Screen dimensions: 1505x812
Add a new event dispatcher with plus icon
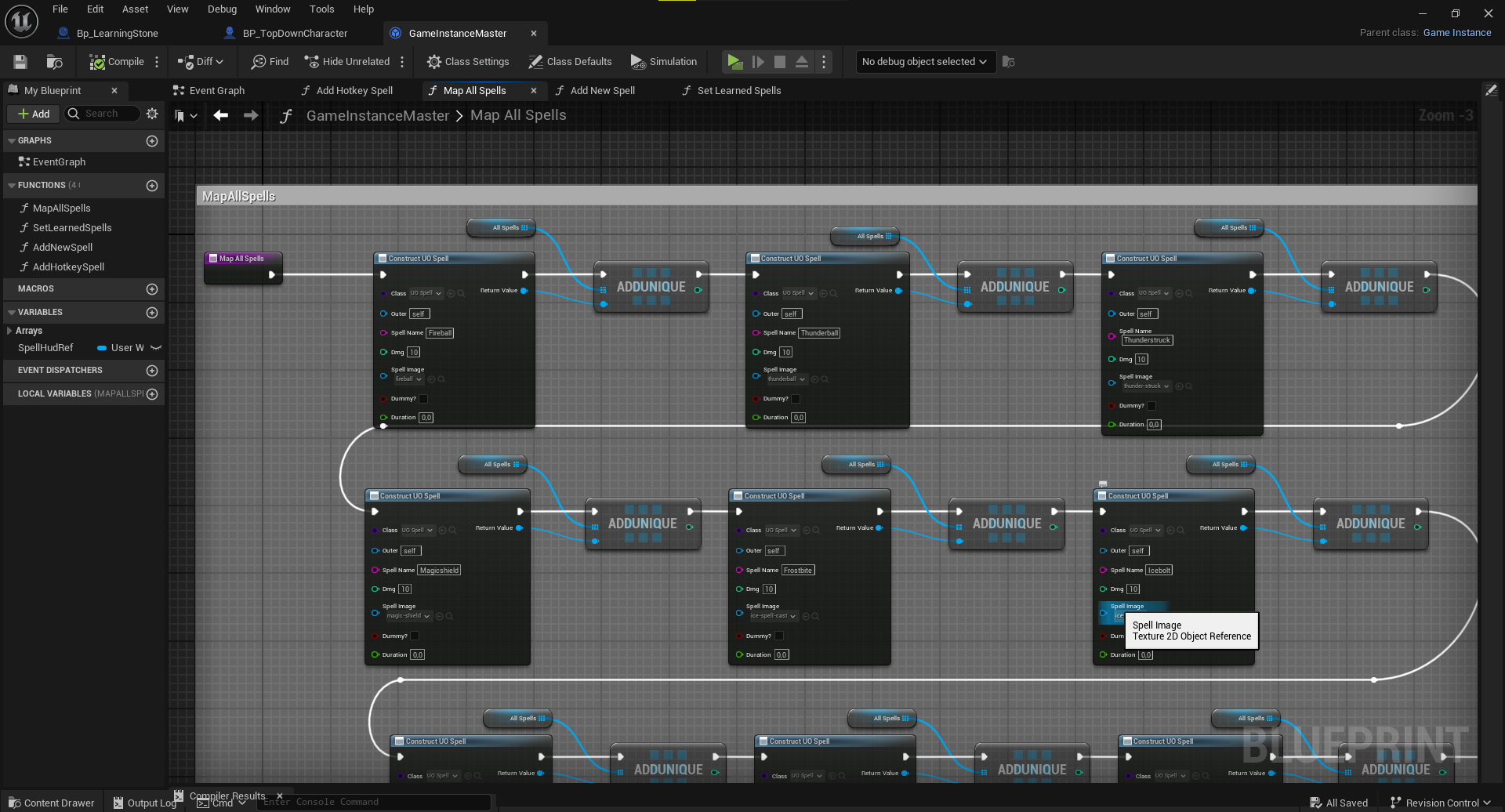pos(152,371)
